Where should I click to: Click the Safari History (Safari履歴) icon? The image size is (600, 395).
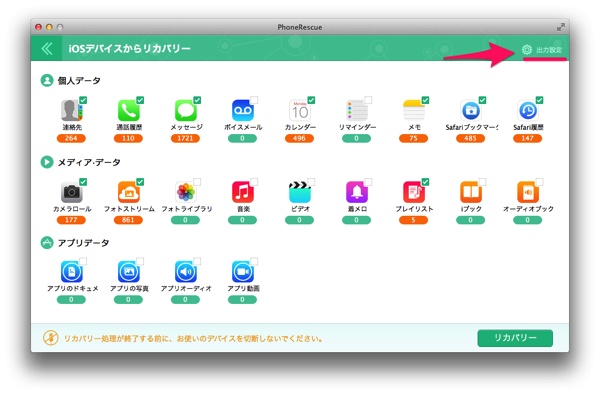click(527, 111)
